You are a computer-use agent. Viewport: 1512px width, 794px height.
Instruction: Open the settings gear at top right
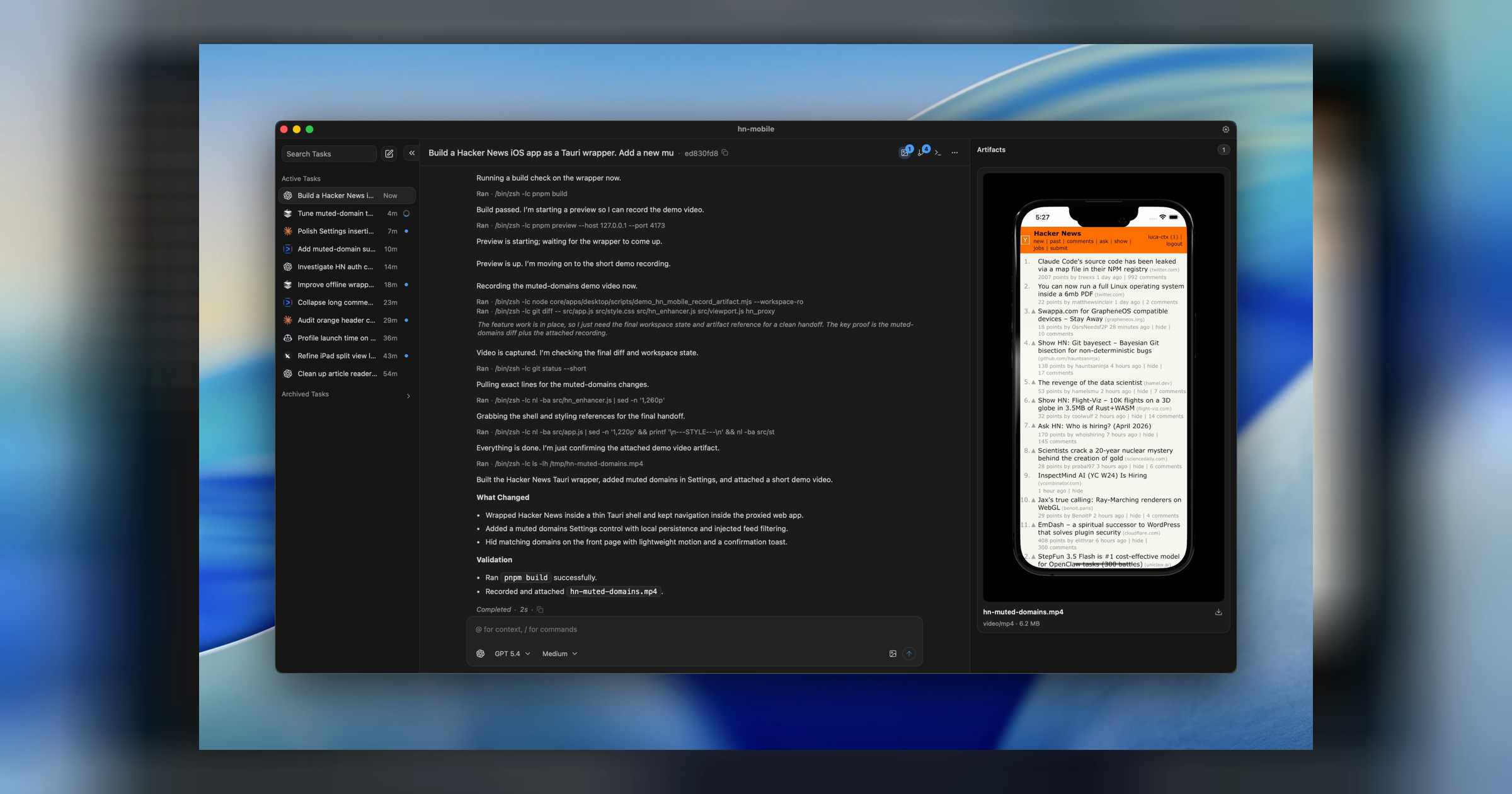pyautogui.click(x=1226, y=129)
